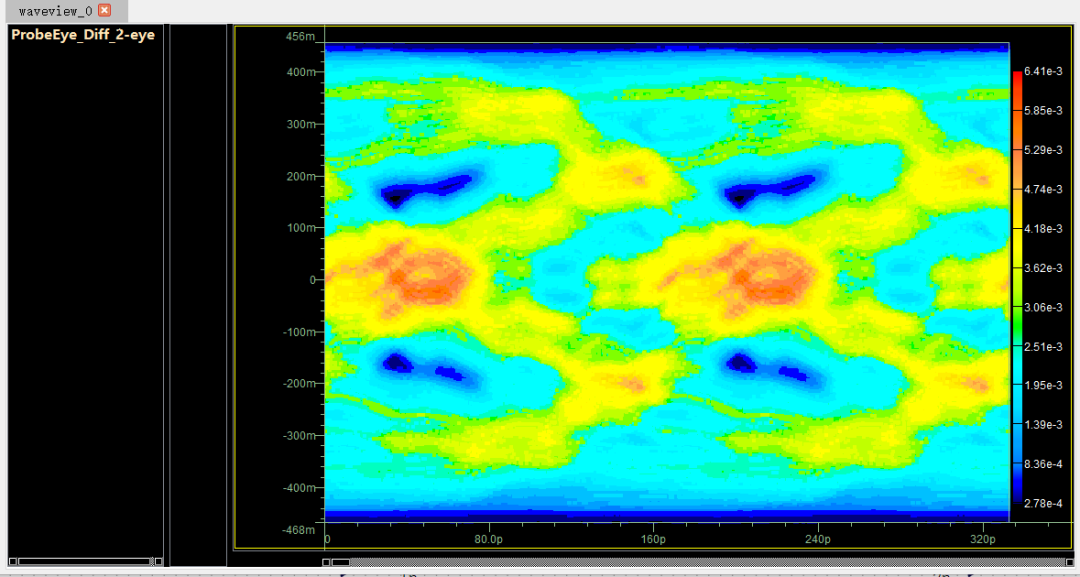Click the signal panel's left scroll arrow
This screenshot has width=1080, height=577.
(x=12, y=561)
